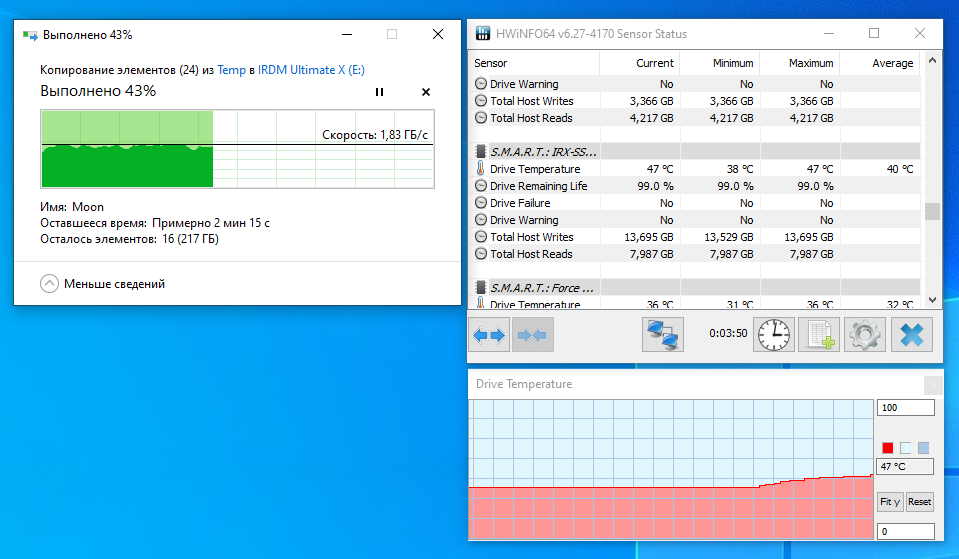Open the IRDM Ultimate X (E:) destination link
The width and height of the screenshot is (959, 559).
[311, 70]
